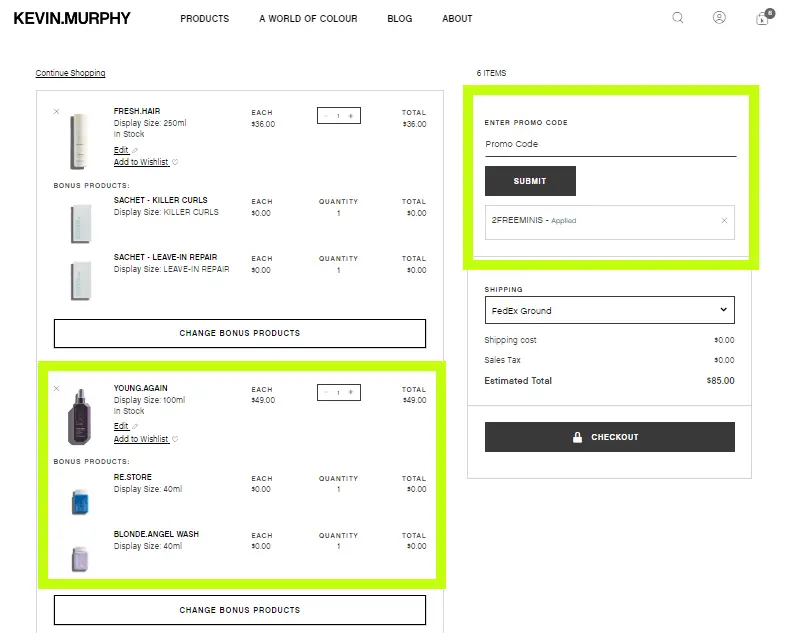Open the shopping bag cart icon
Screen dimensions: 800x633
[764, 17]
